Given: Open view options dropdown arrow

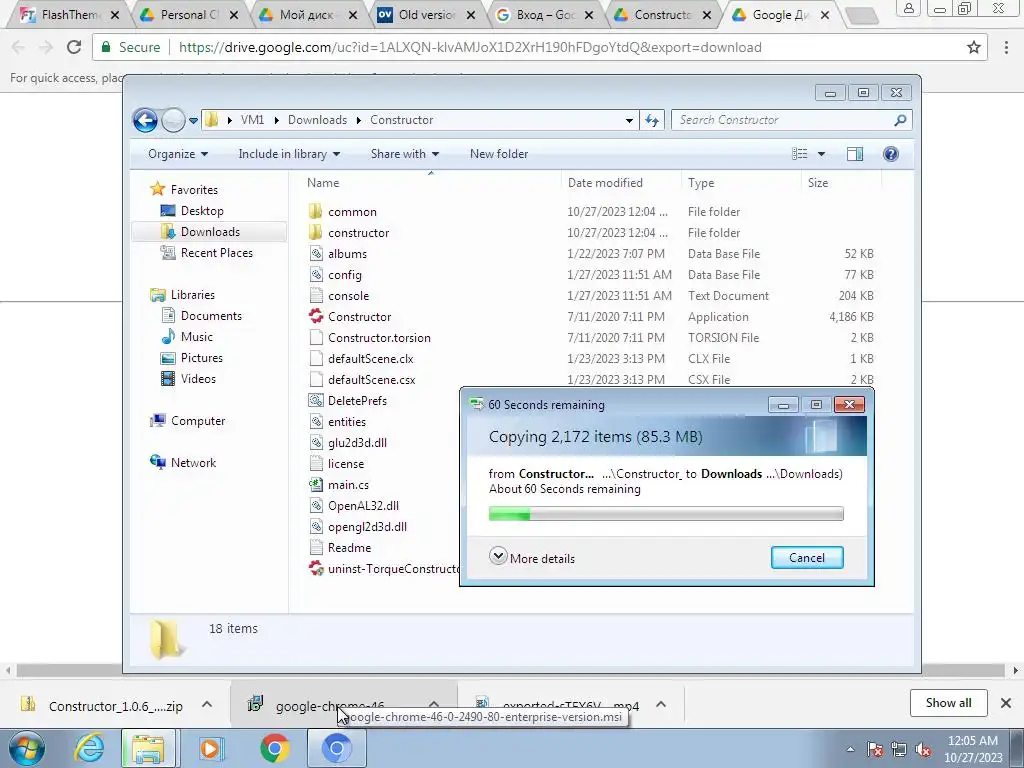Looking at the screenshot, I should click(822, 154).
